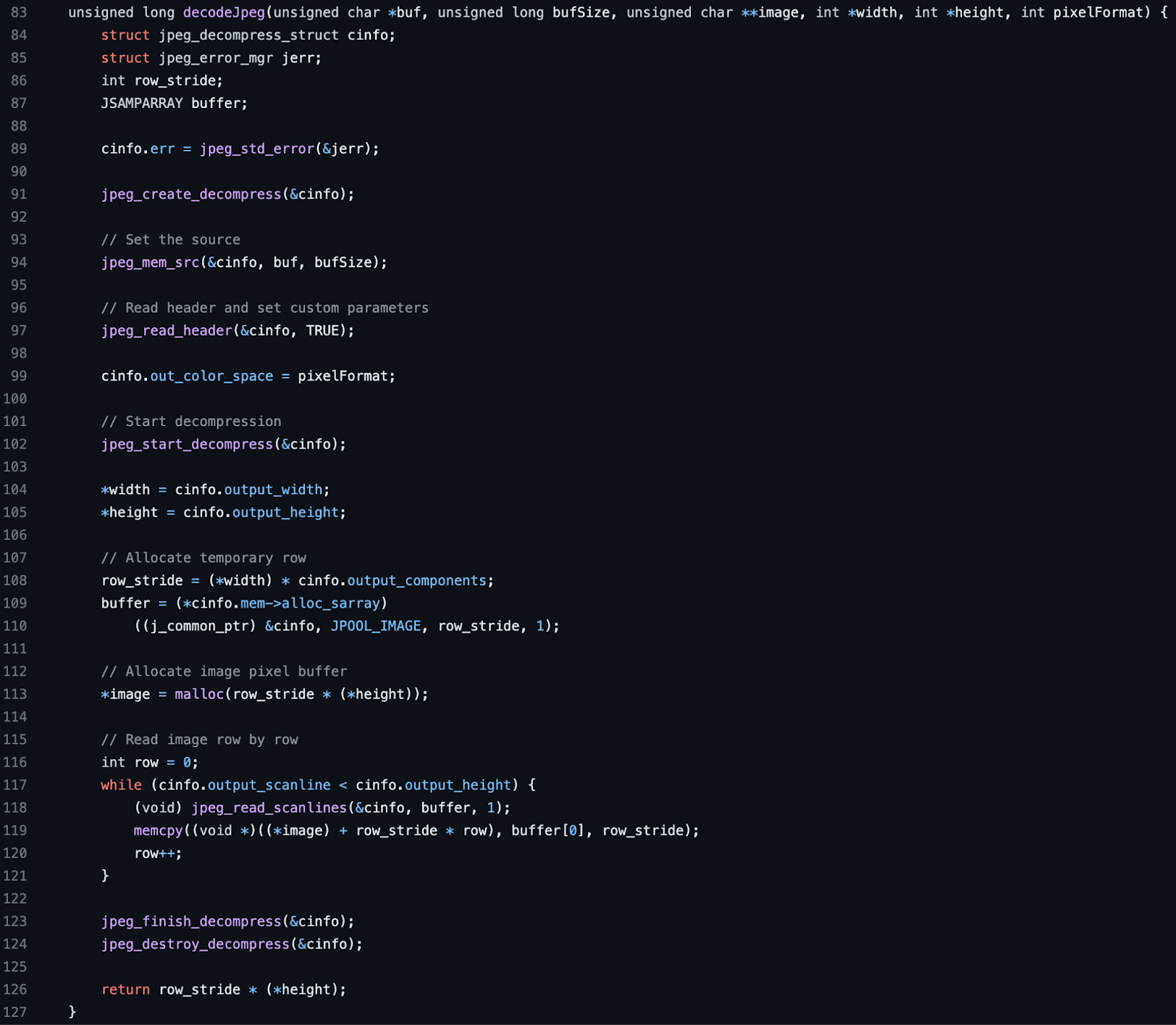Select line number 127 at the end
Viewport: 1176px width, 1025px height.
click(15, 1013)
